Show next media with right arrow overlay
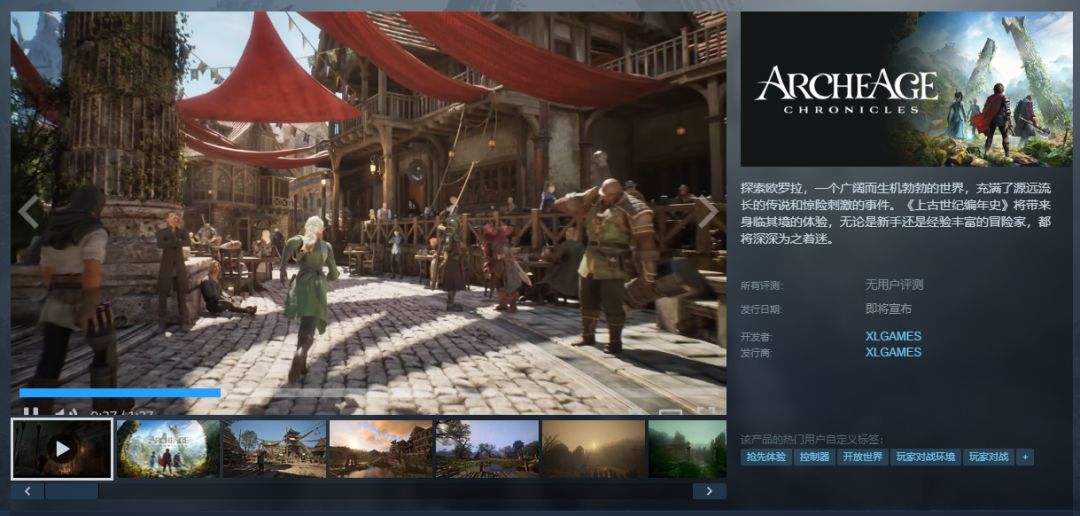Viewport: 1080px width, 516px height. [x=707, y=212]
